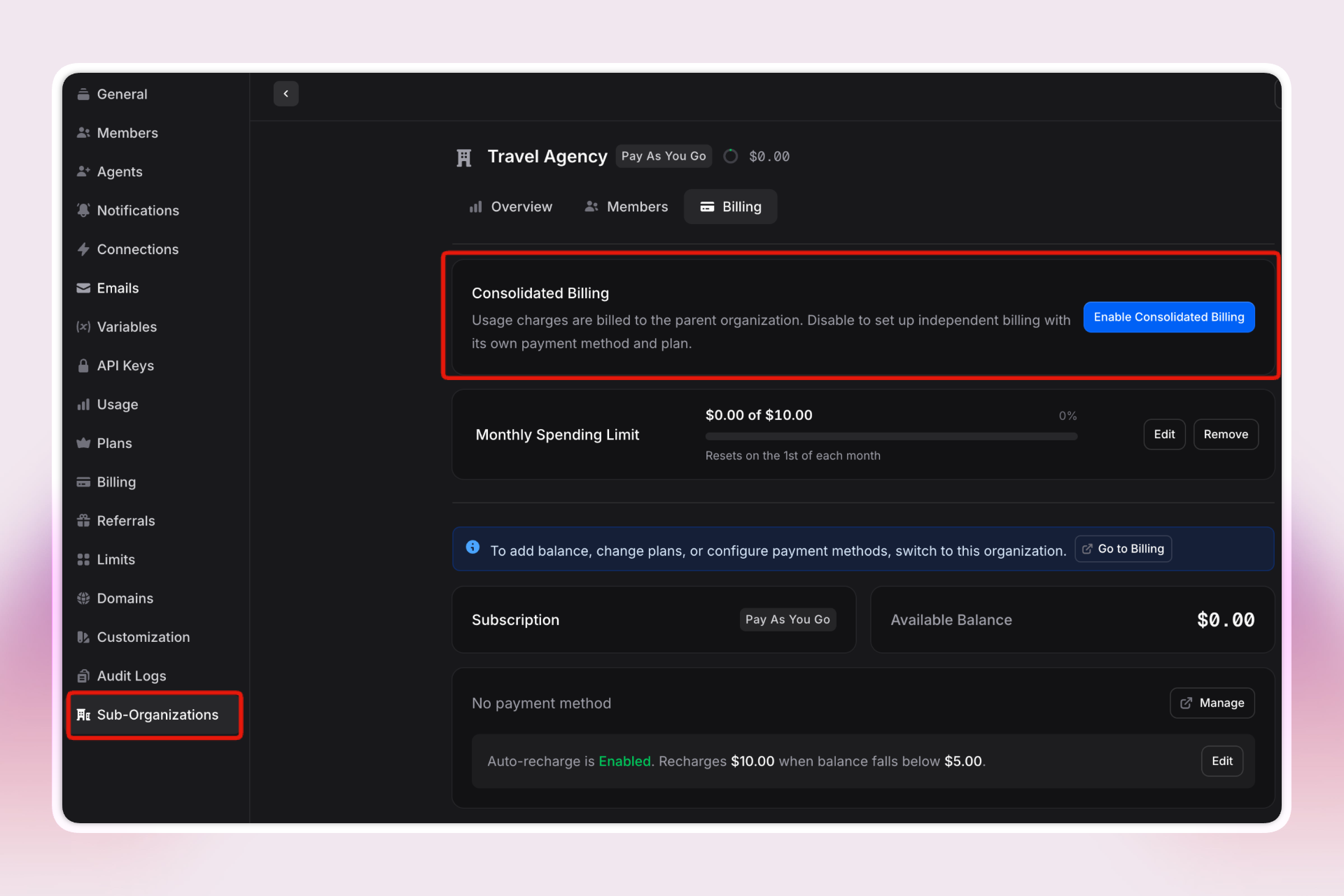Click the Emails envelope icon

coord(83,288)
